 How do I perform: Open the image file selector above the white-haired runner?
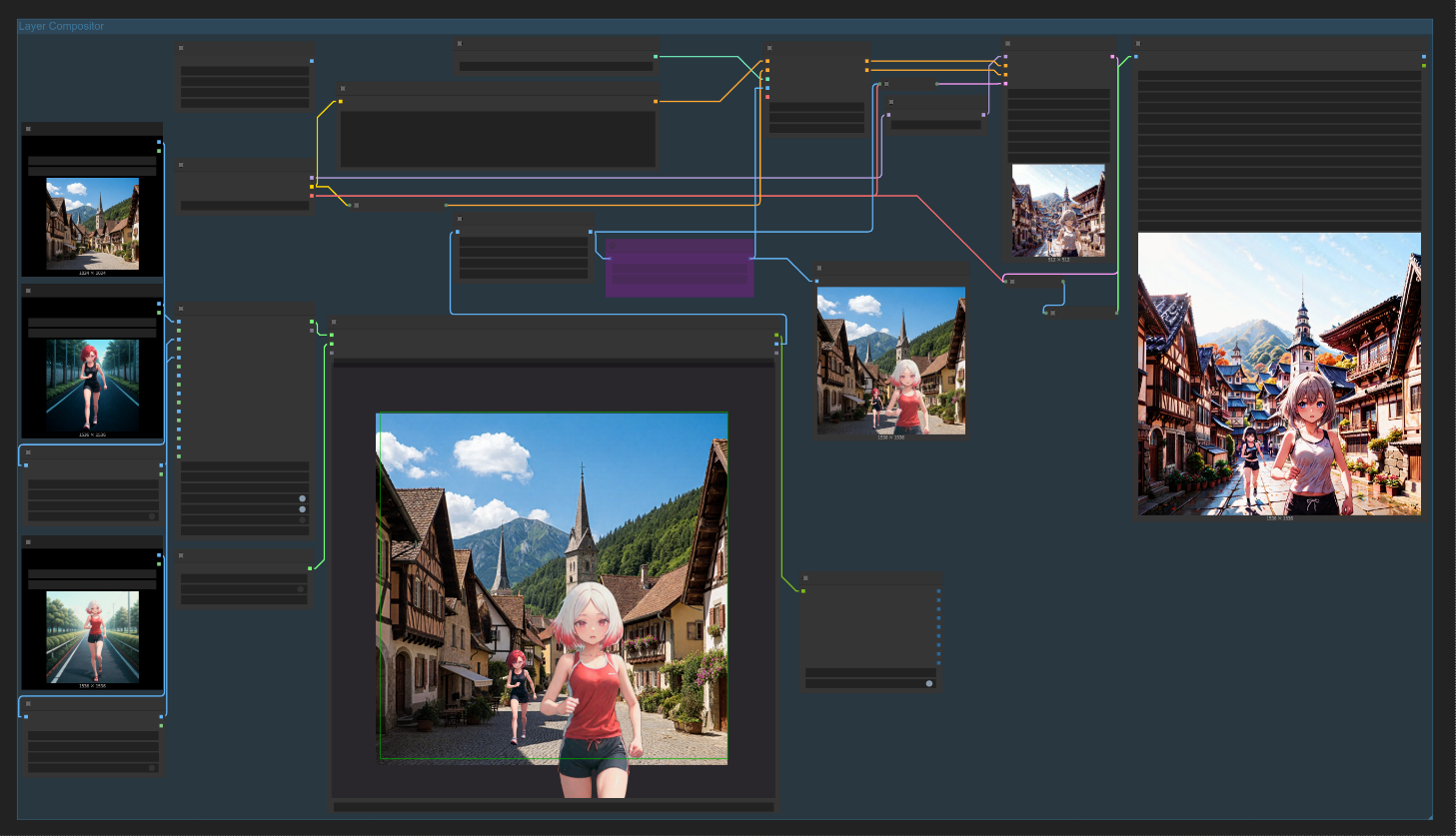(x=92, y=574)
